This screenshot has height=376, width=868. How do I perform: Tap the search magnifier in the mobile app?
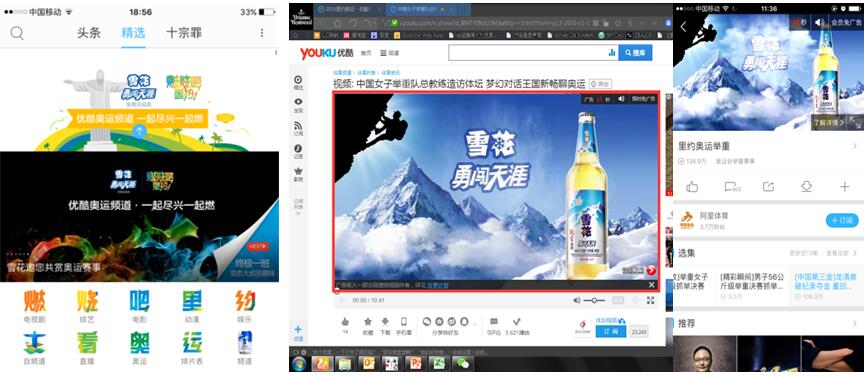click(x=17, y=33)
